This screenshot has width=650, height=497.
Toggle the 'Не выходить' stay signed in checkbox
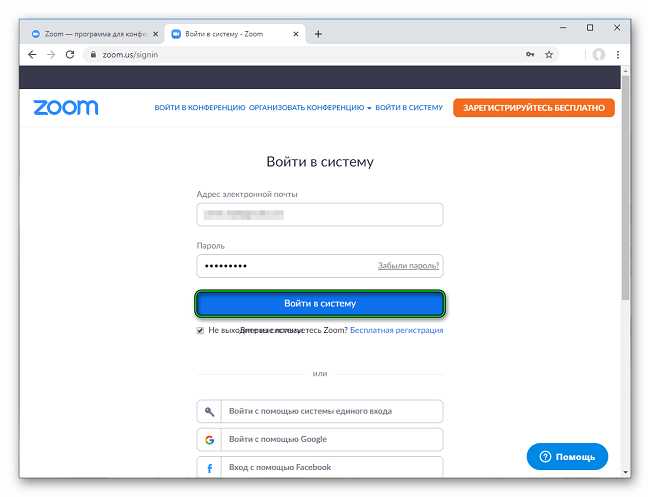200,330
